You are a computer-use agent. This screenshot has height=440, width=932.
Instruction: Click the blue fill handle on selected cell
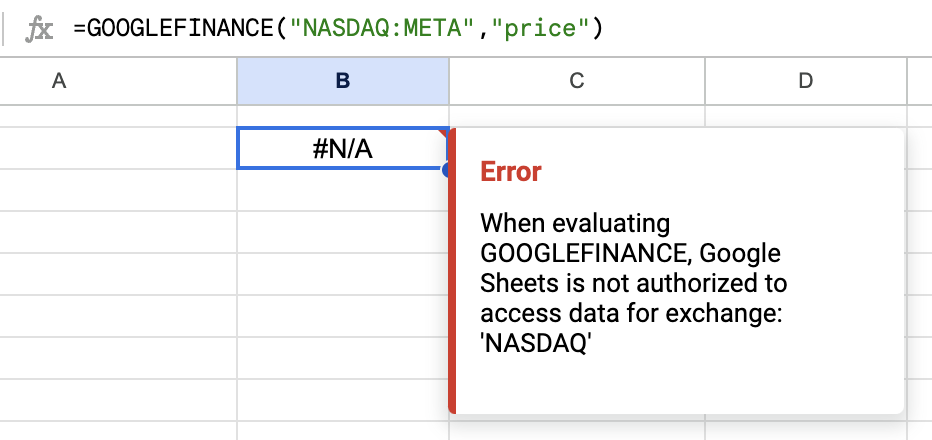click(x=447, y=170)
